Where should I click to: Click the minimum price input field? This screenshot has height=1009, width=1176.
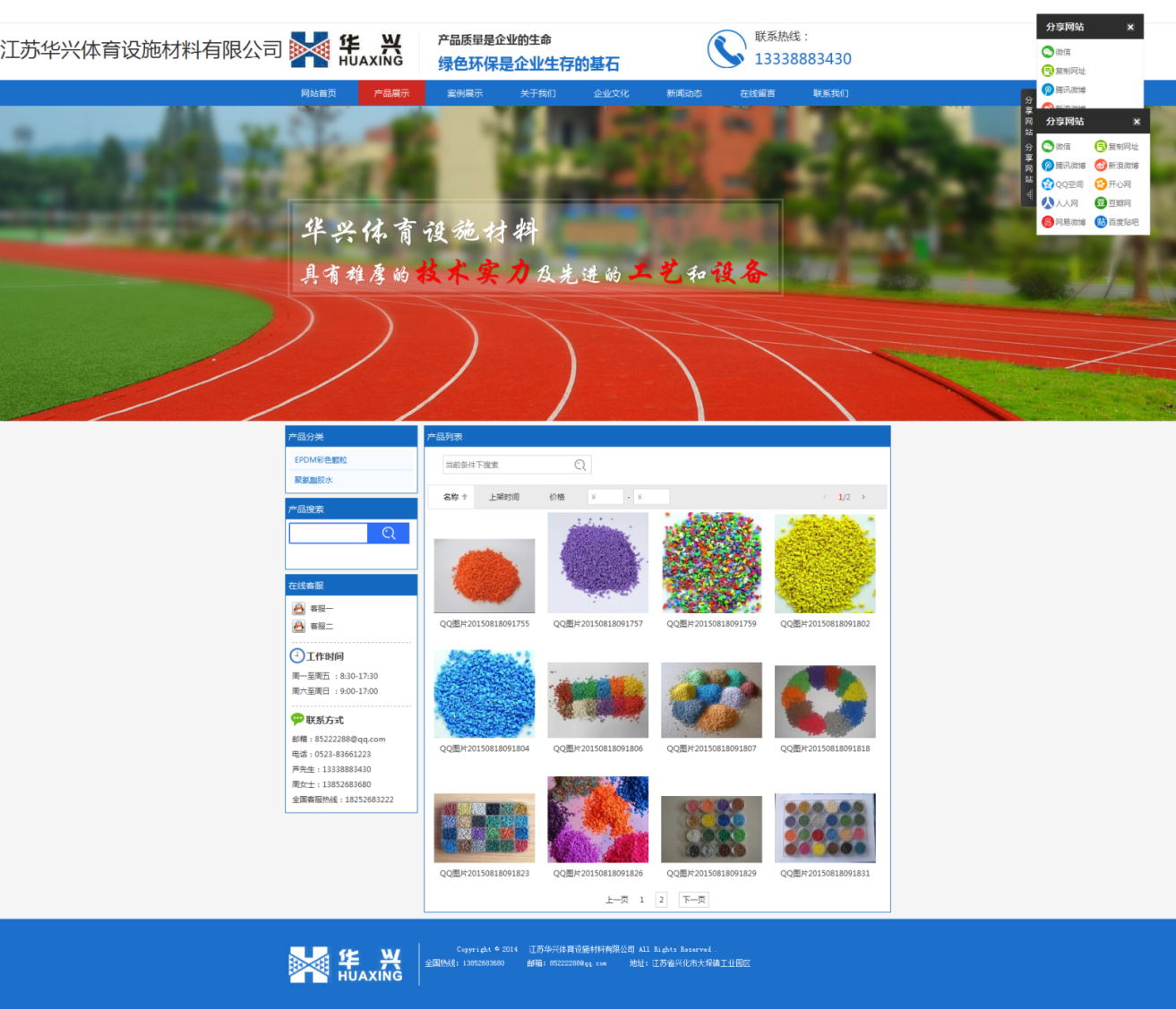click(605, 497)
